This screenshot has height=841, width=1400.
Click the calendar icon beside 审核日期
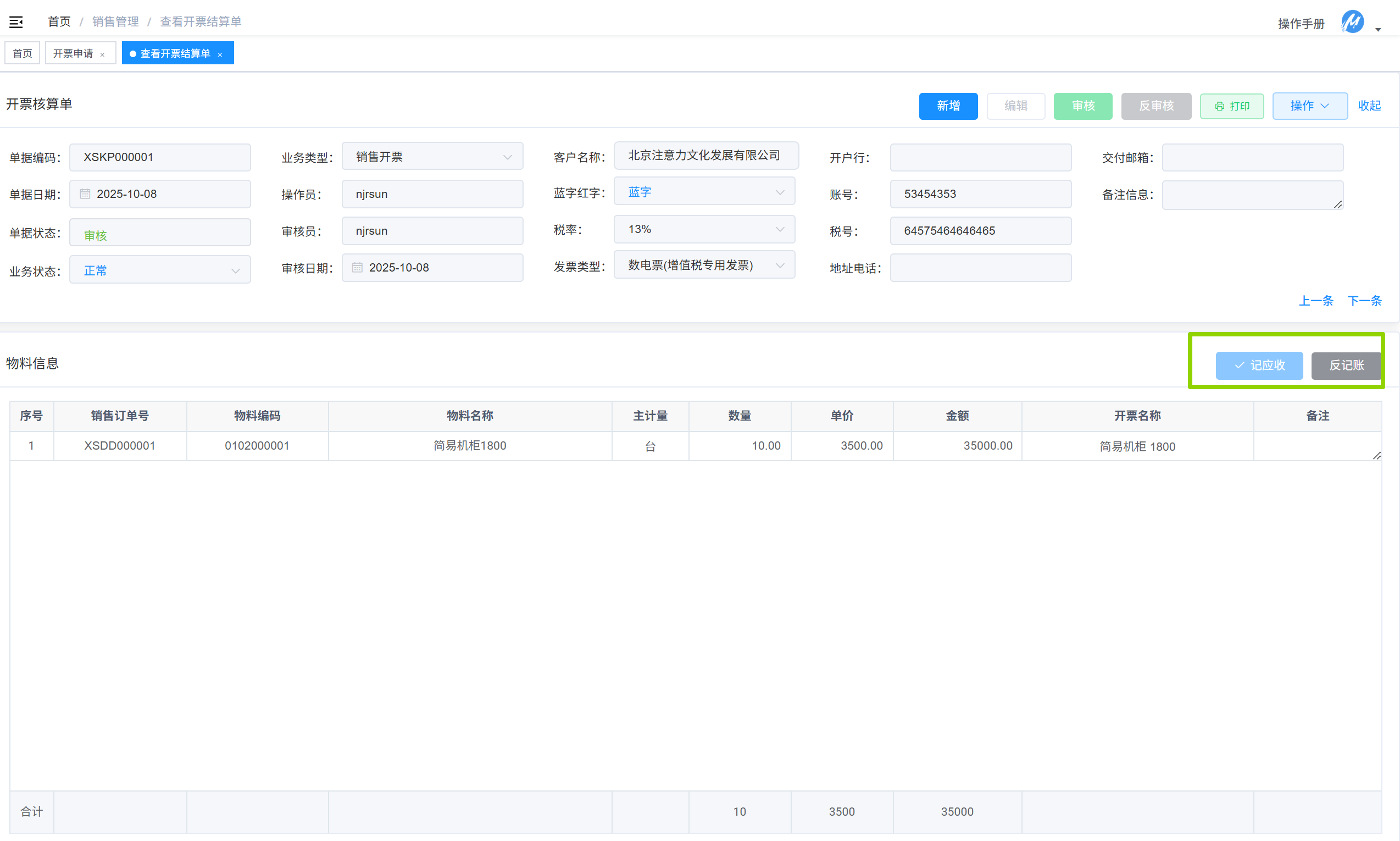tap(357, 268)
